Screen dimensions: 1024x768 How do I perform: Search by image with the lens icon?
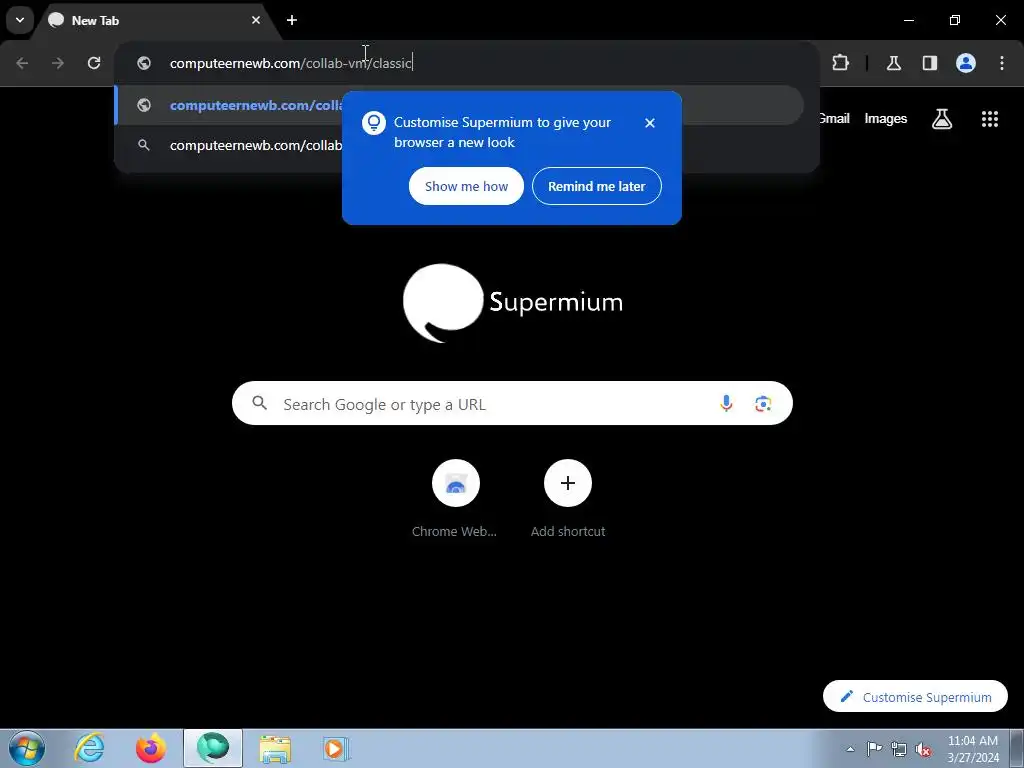763,404
